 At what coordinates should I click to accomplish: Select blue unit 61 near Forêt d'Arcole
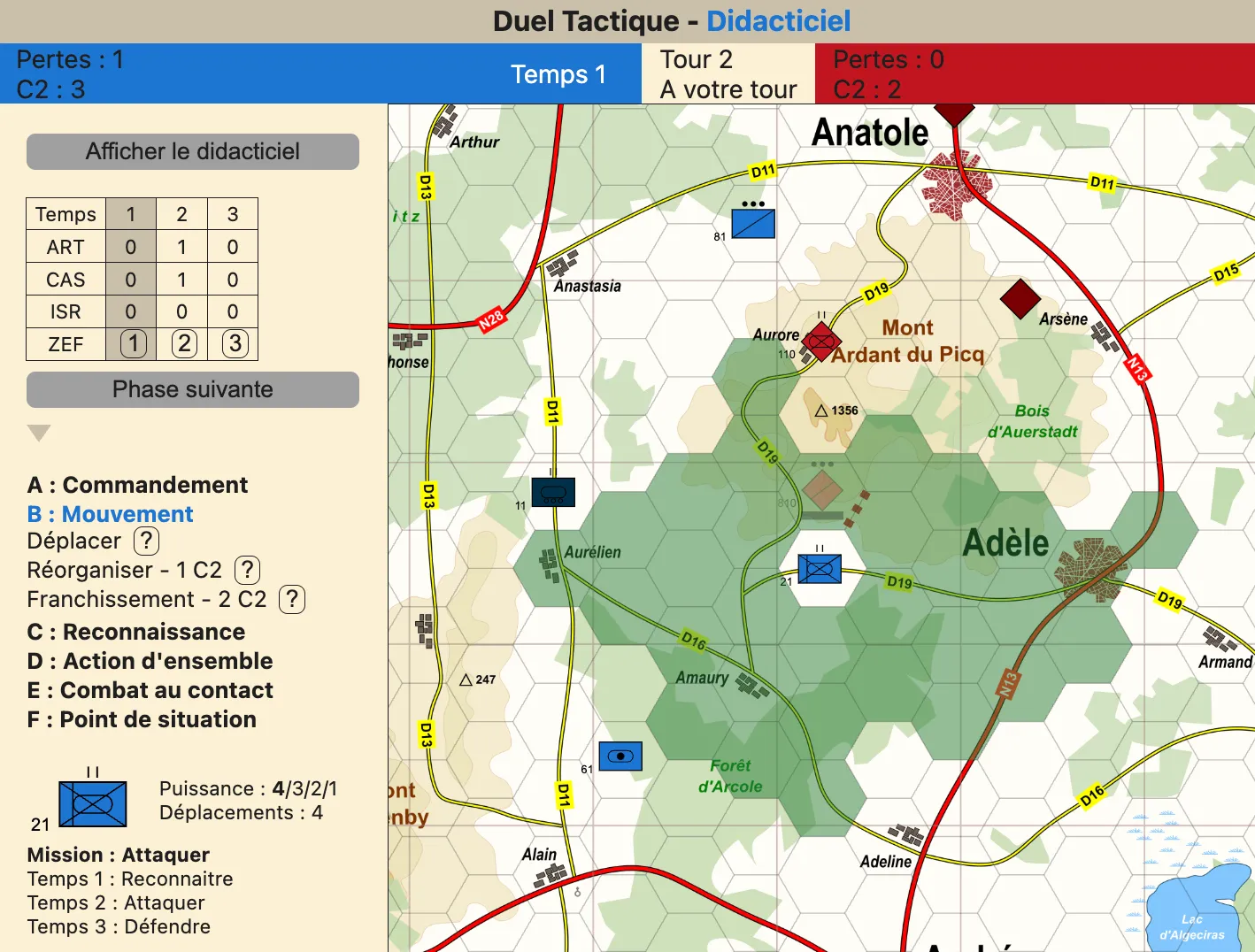click(x=620, y=756)
